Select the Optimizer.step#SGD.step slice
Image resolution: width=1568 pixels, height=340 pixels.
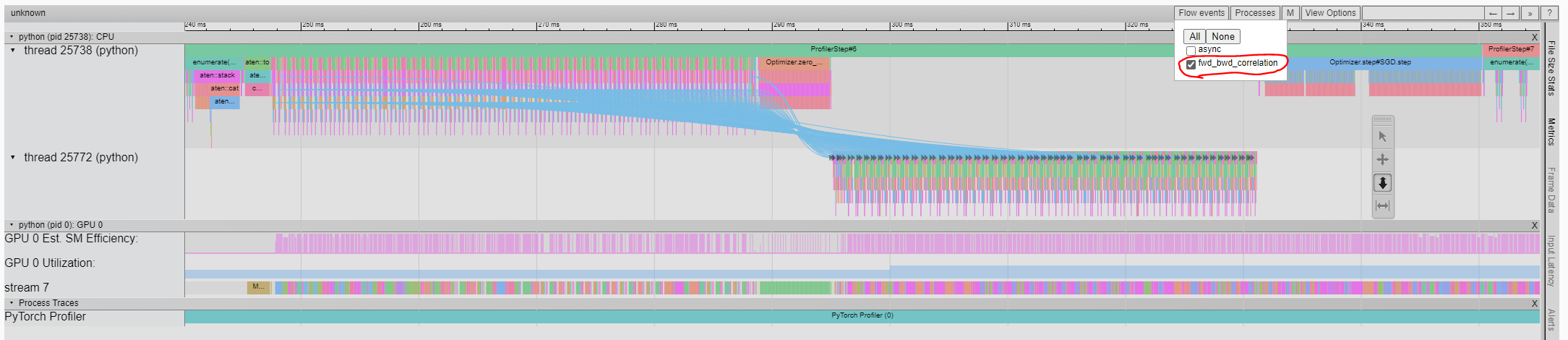[1370, 63]
